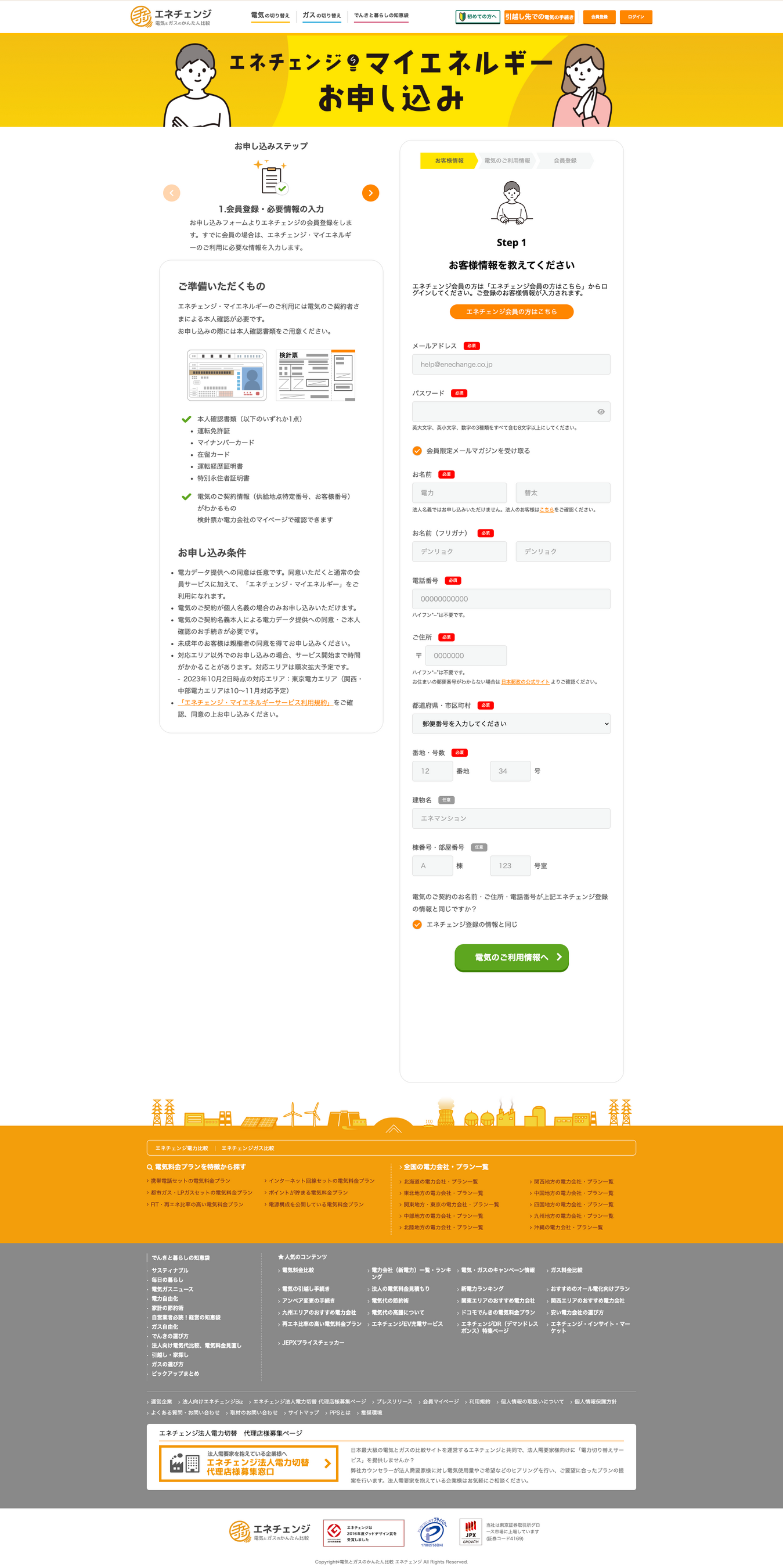
Task: Click the 会員登録 header button
Action: click(x=599, y=17)
